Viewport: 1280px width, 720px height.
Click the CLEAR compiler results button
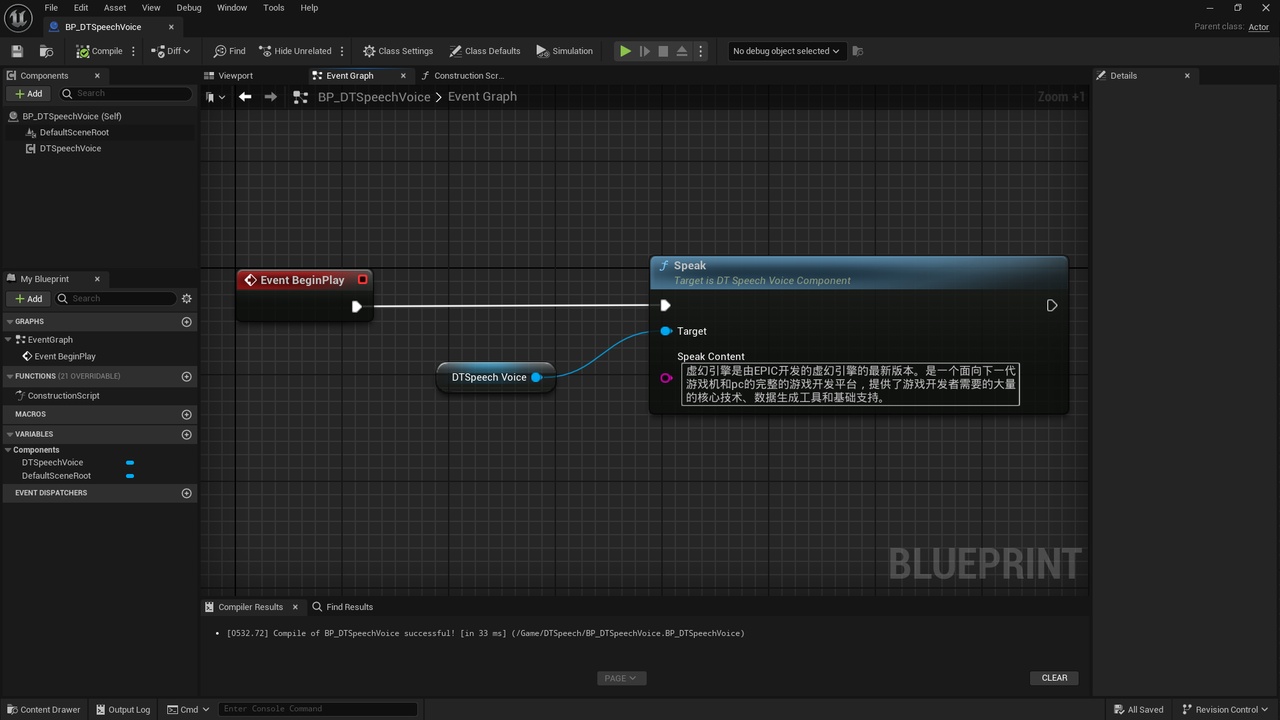pos(1054,678)
